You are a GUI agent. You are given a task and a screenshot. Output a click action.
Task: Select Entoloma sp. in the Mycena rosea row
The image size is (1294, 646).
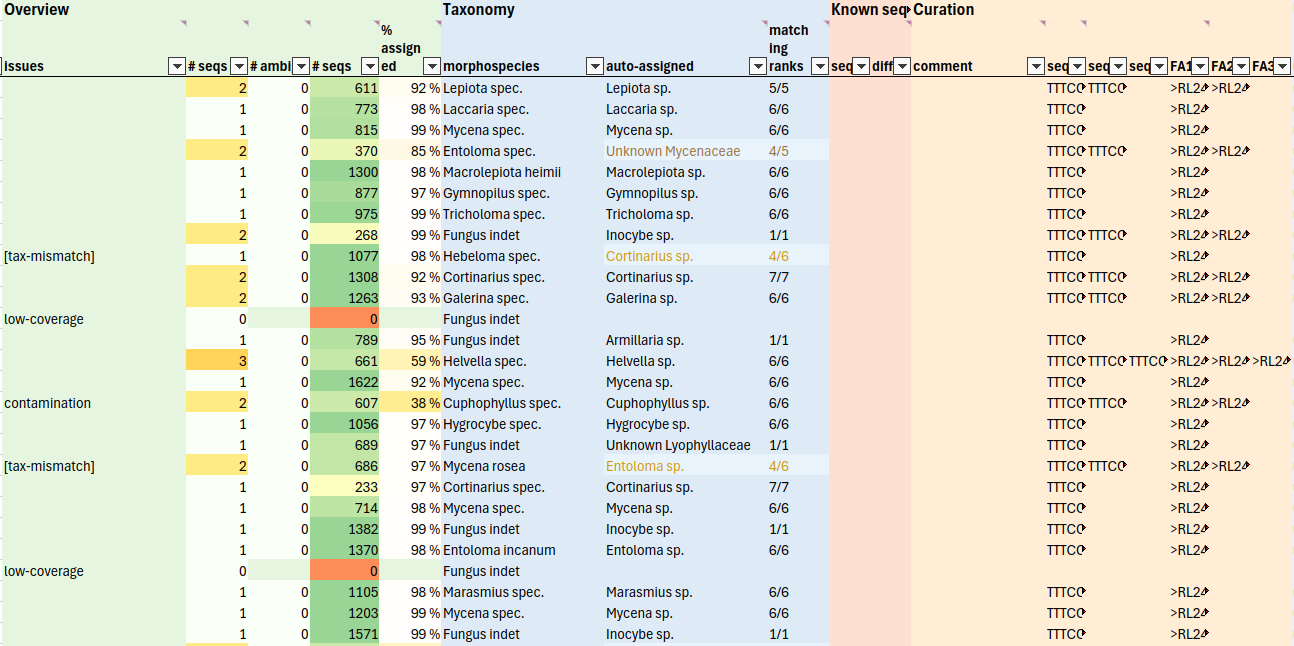686,466
